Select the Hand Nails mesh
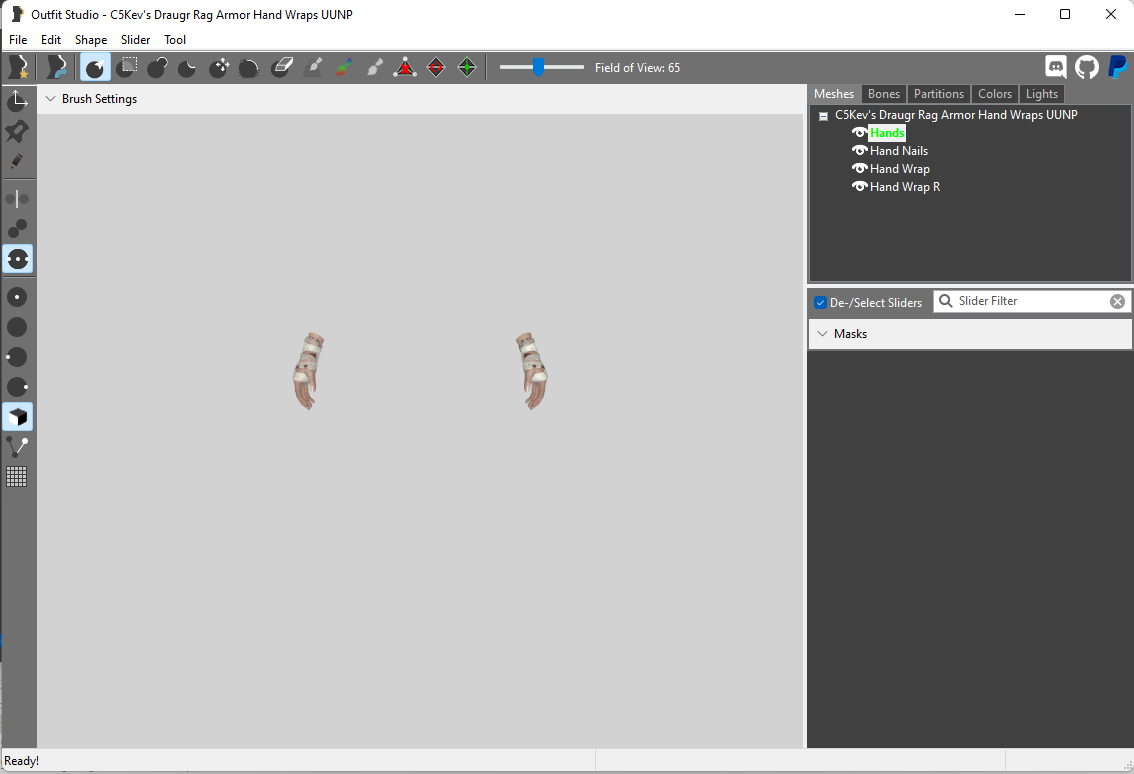Image resolution: width=1134 pixels, height=774 pixels. tap(899, 150)
